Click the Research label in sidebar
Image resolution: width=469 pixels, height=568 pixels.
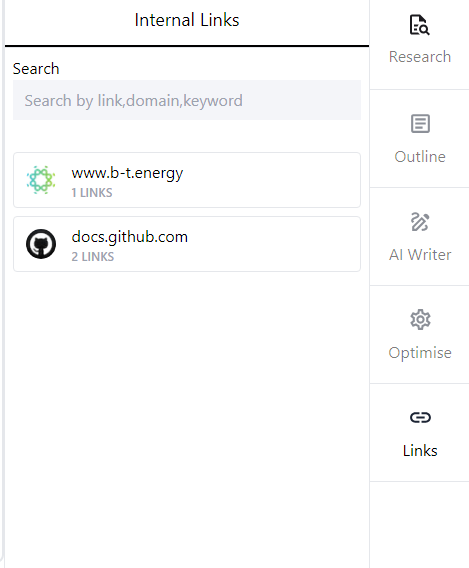[420, 57]
